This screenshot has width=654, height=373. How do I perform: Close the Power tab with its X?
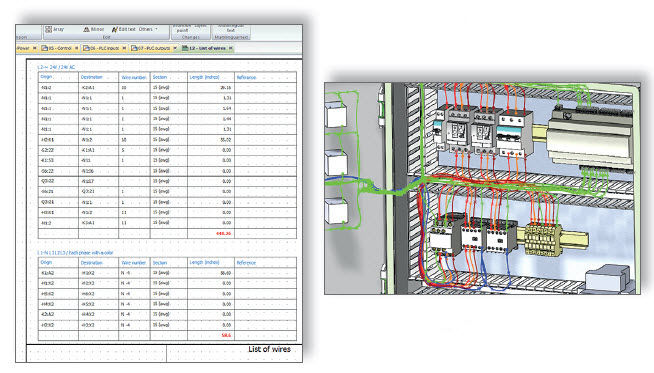(x=35, y=48)
